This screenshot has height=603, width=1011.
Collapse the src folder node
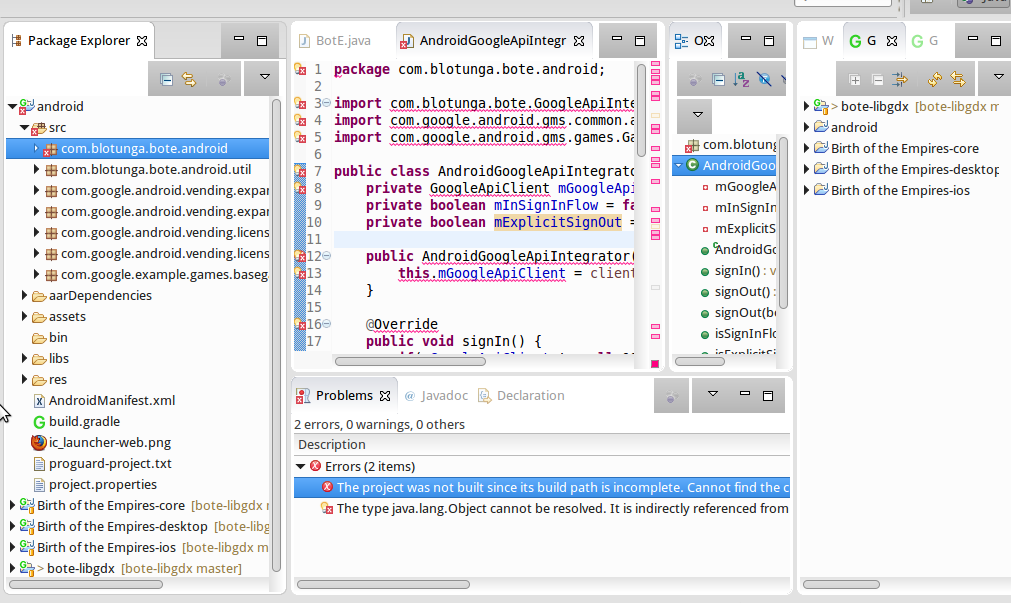[x=24, y=128]
